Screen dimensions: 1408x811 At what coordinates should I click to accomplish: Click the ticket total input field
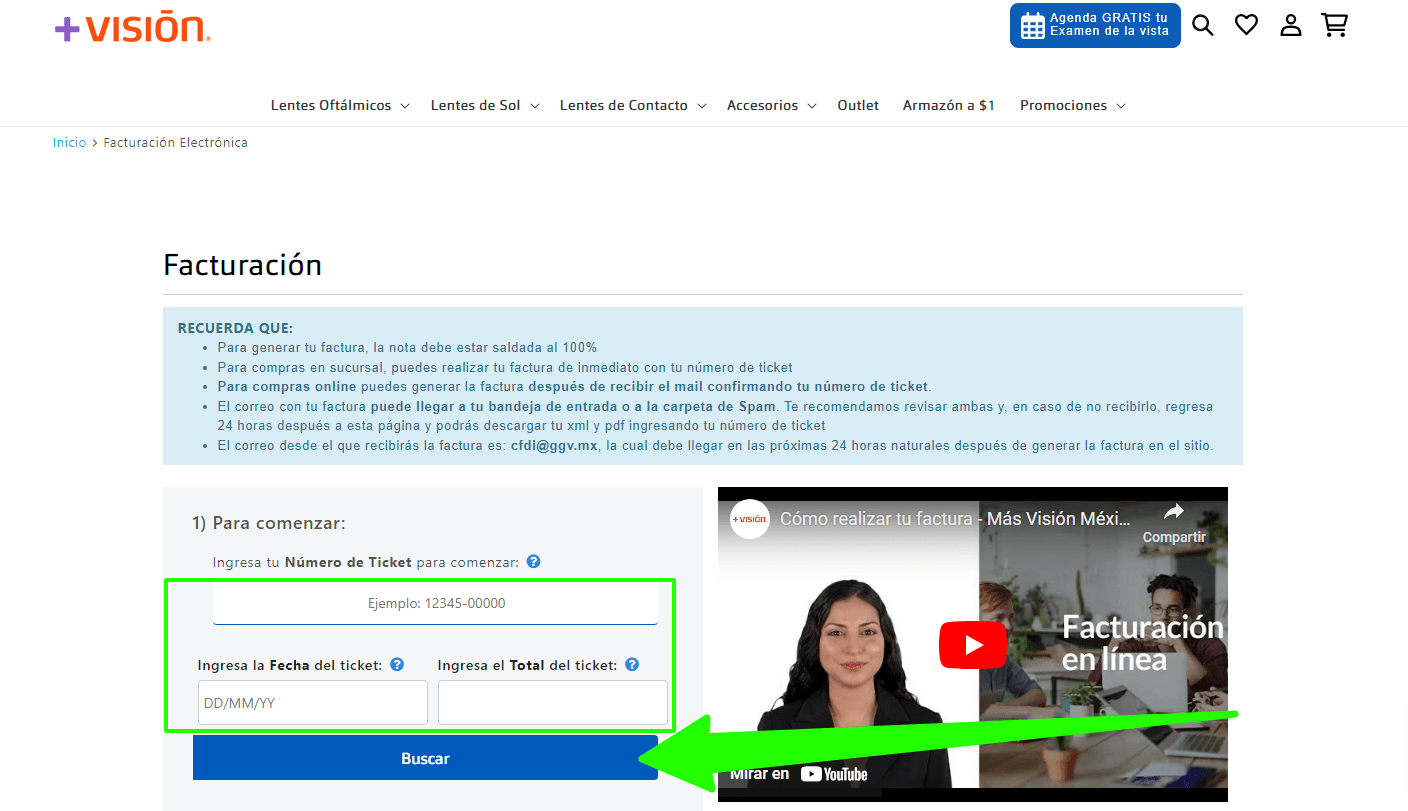pyautogui.click(x=553, y=703)
